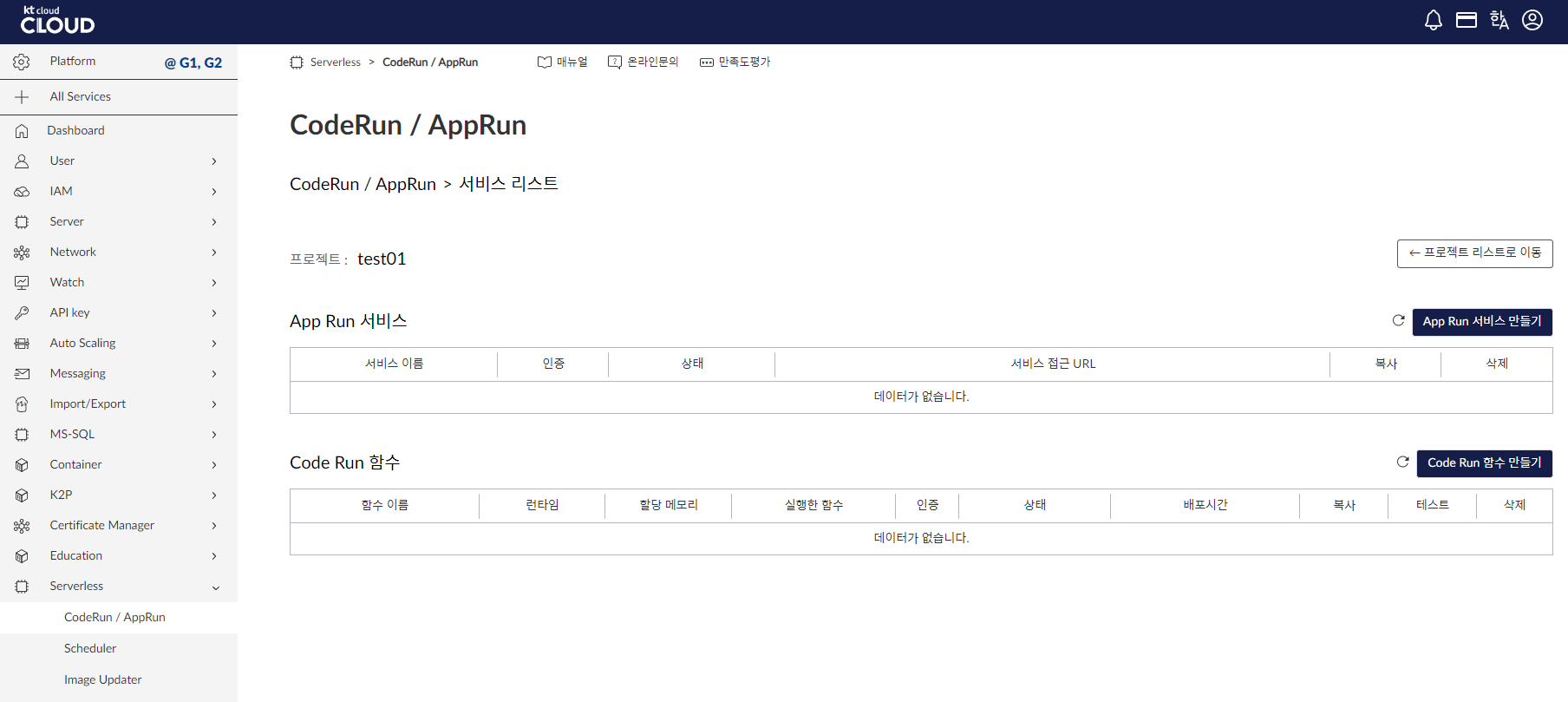This screenshot has height=702, width=1568.
Task: Click the Container cube icon
Action: [x=22, y=465]
